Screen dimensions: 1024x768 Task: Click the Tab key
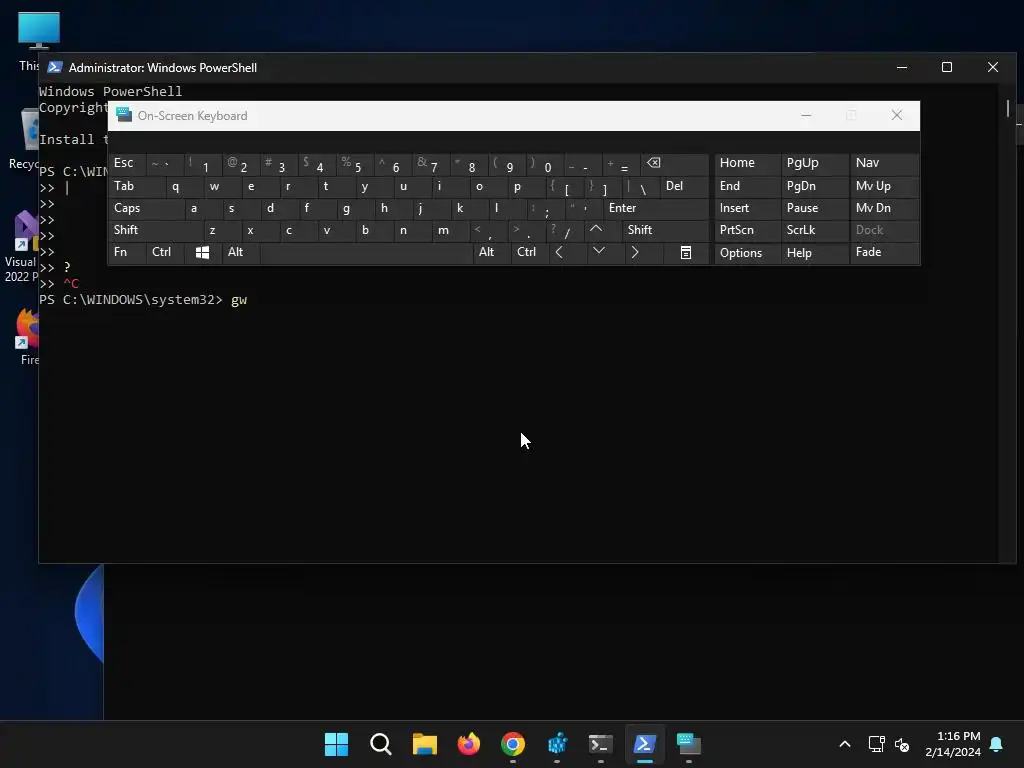[136, 186]
